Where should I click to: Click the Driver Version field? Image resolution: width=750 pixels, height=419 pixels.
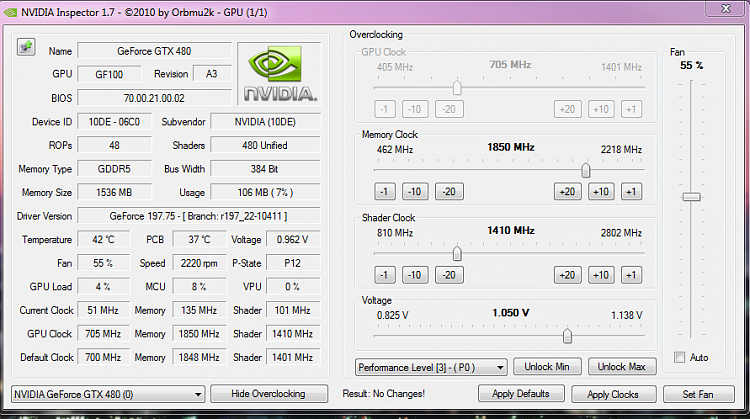199,216
